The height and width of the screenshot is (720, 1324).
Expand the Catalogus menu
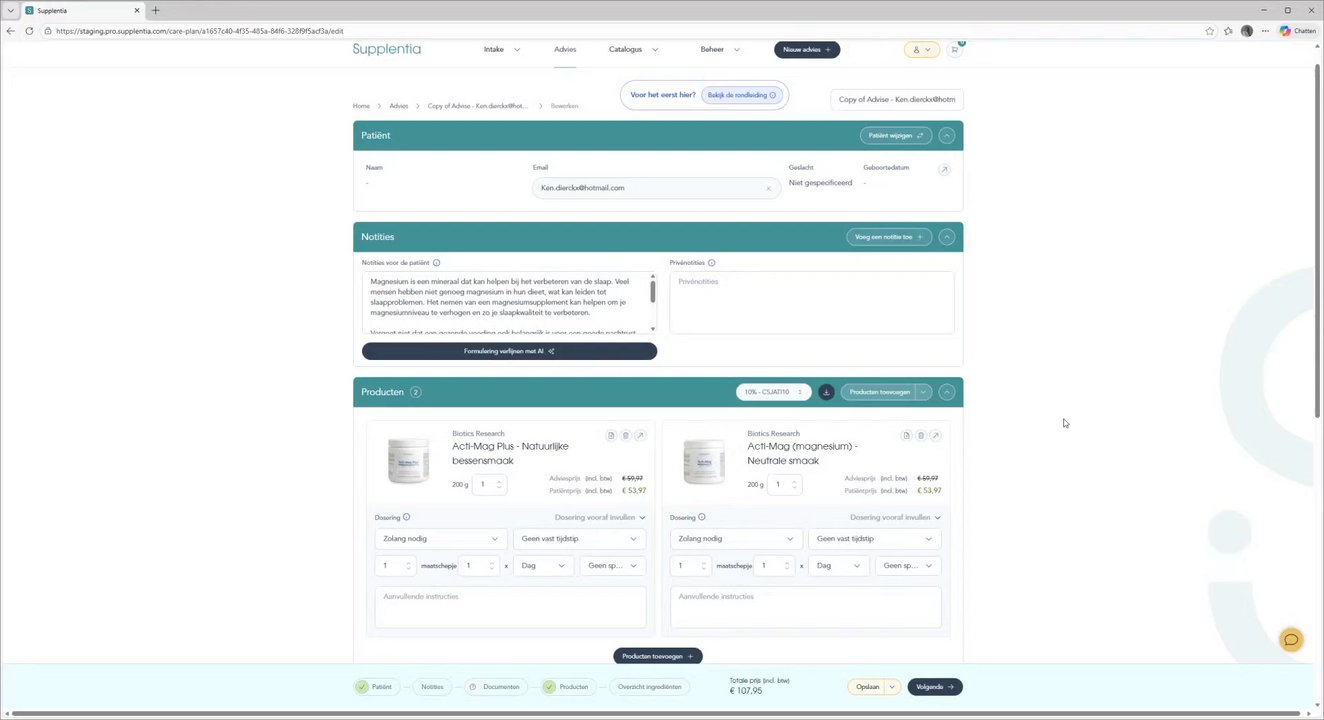[634, 49]
